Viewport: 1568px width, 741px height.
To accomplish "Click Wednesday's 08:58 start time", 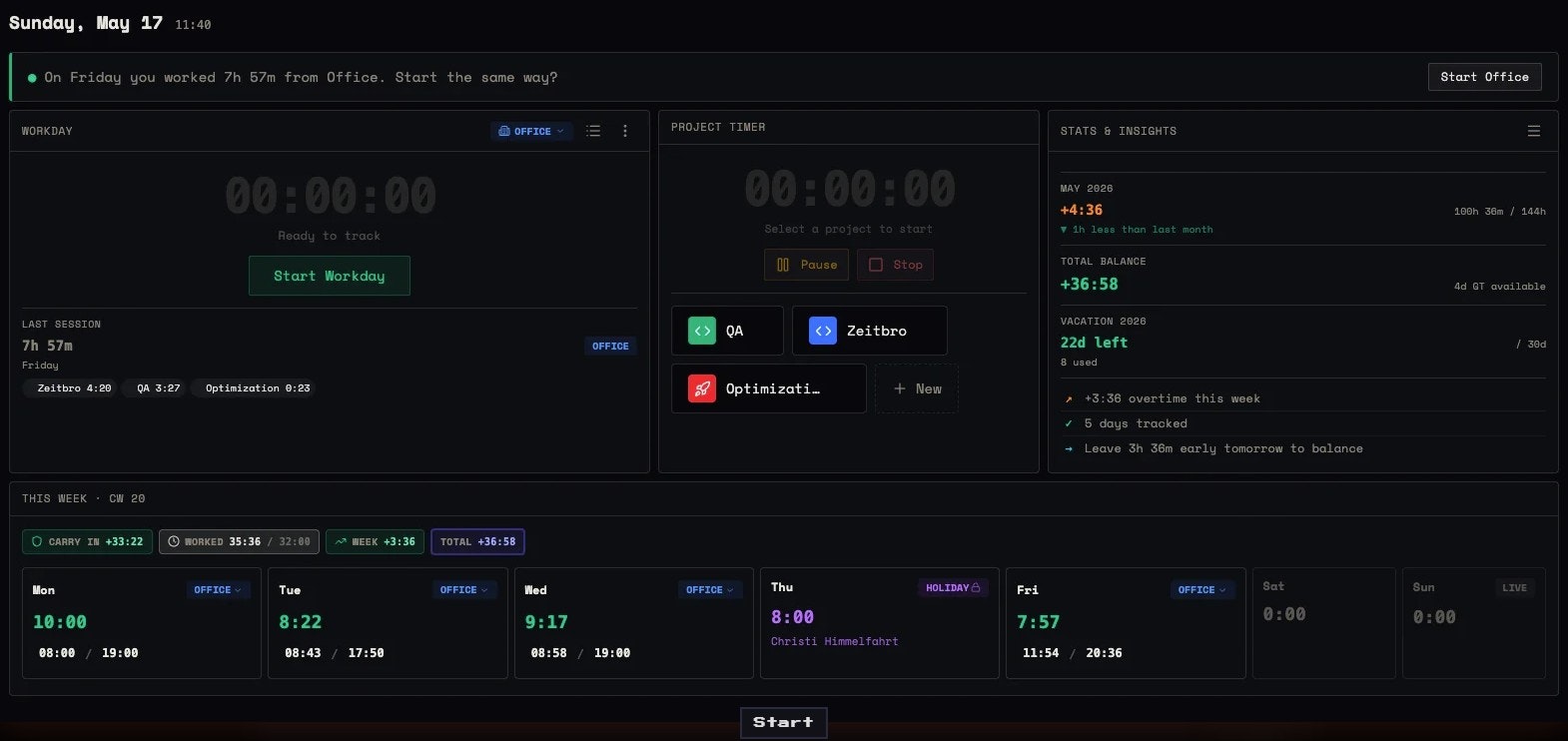I will (x=548, y=653).
